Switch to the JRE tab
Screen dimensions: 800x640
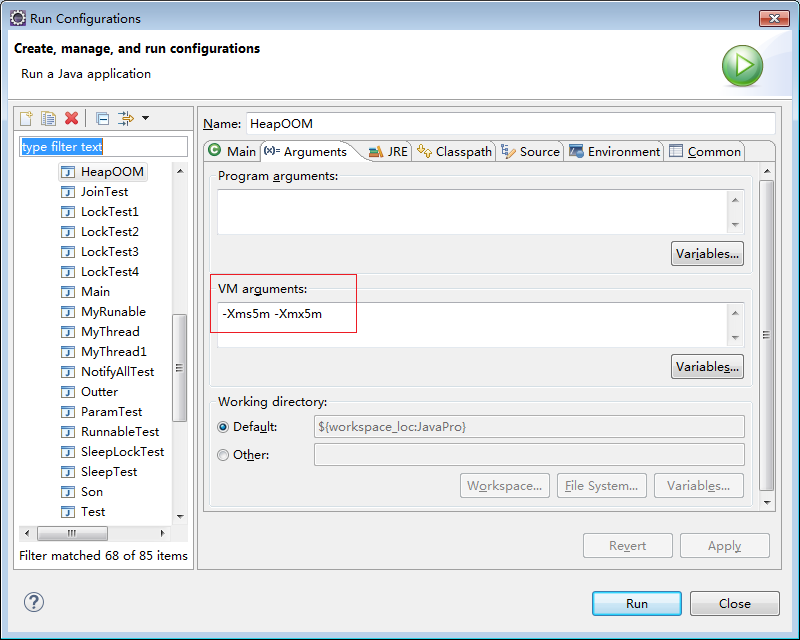388,152
